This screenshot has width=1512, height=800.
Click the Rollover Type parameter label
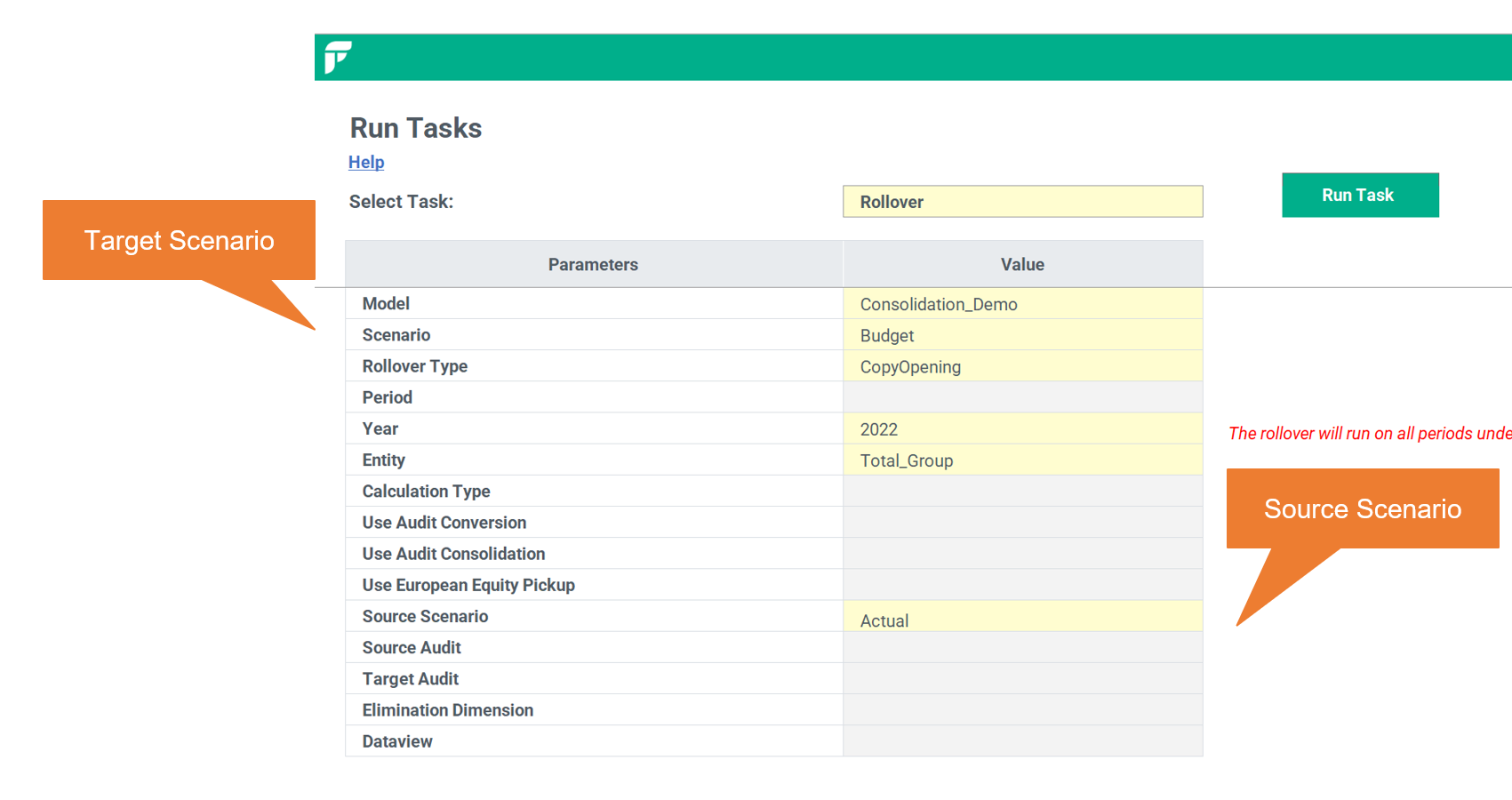pyautogui.click(x=415, y=366)
